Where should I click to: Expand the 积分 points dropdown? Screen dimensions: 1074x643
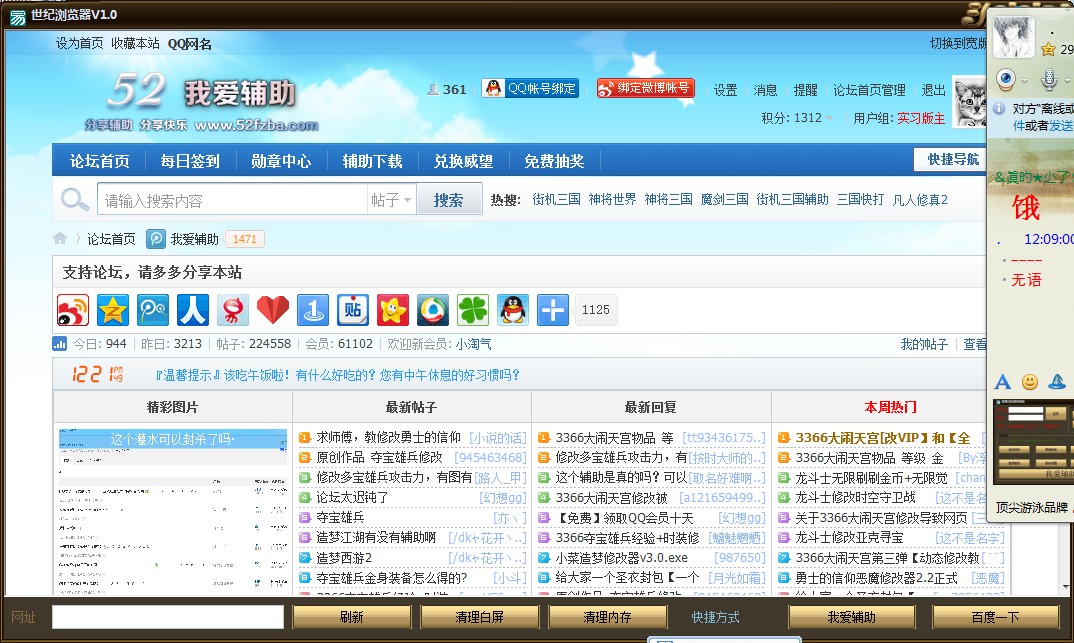(x=829, y=118)
